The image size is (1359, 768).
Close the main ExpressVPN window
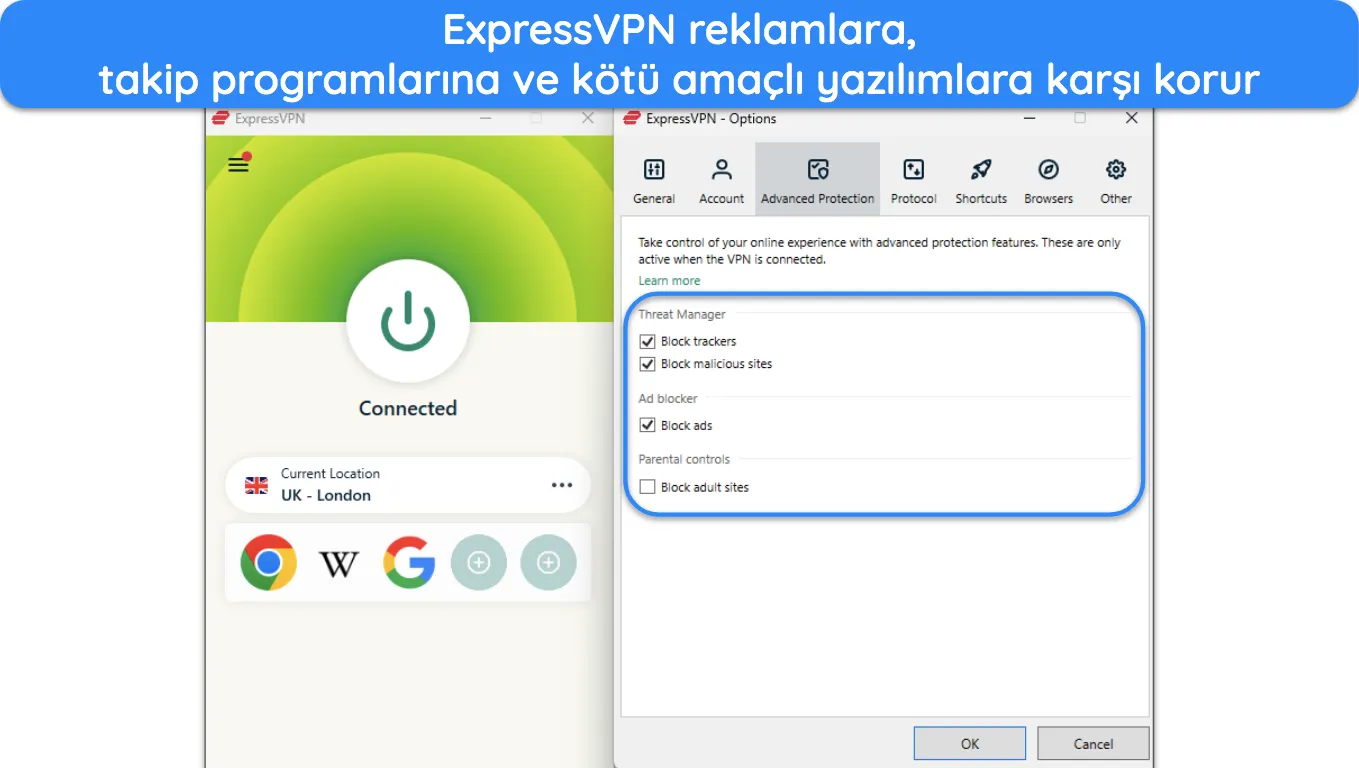pyautogui.click(x=588, y=118)
